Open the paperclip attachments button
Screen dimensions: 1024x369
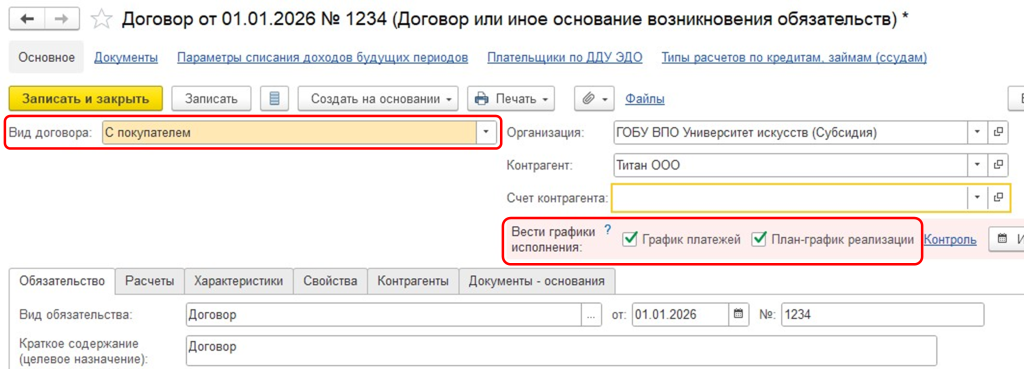[594, 99]
